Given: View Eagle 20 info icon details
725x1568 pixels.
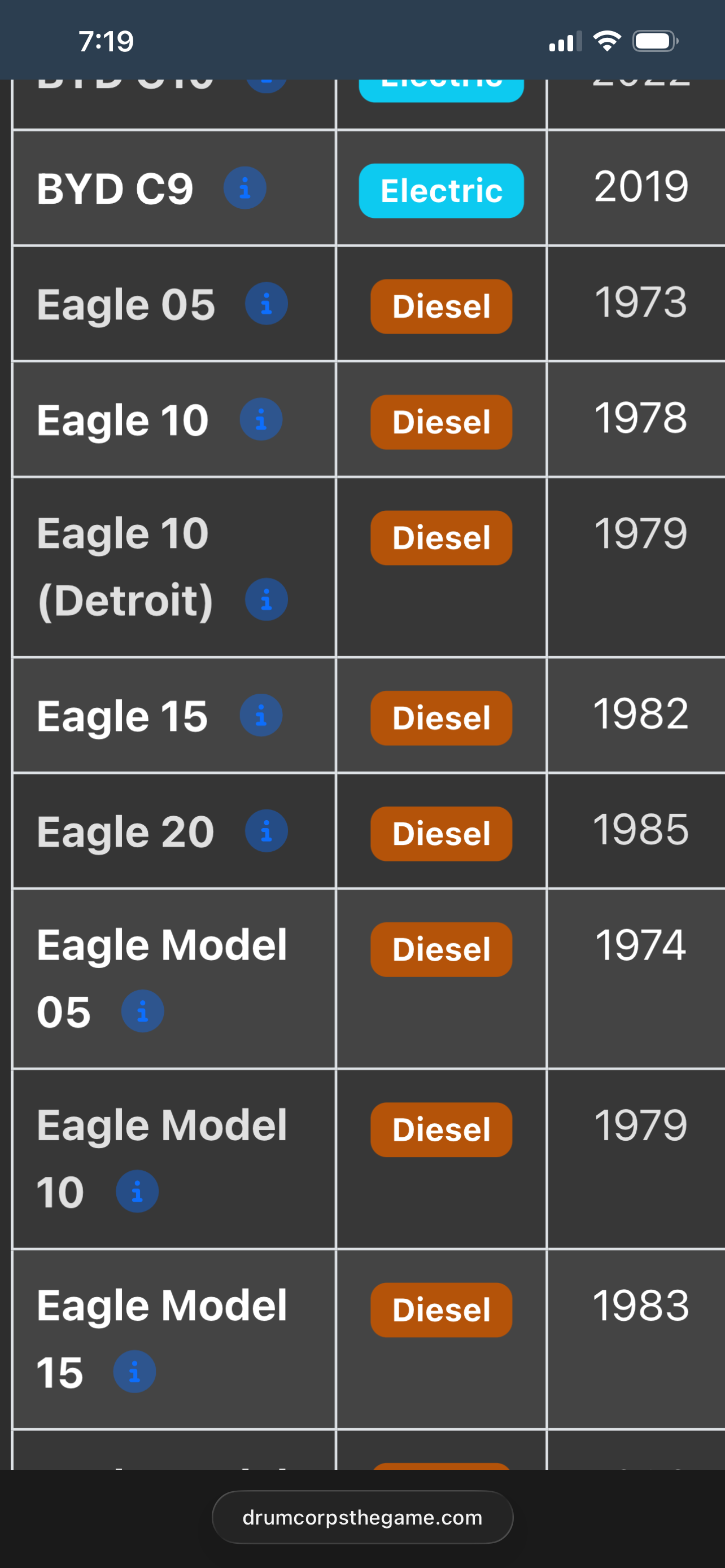Looking at the screenshot, I should 266,831.
